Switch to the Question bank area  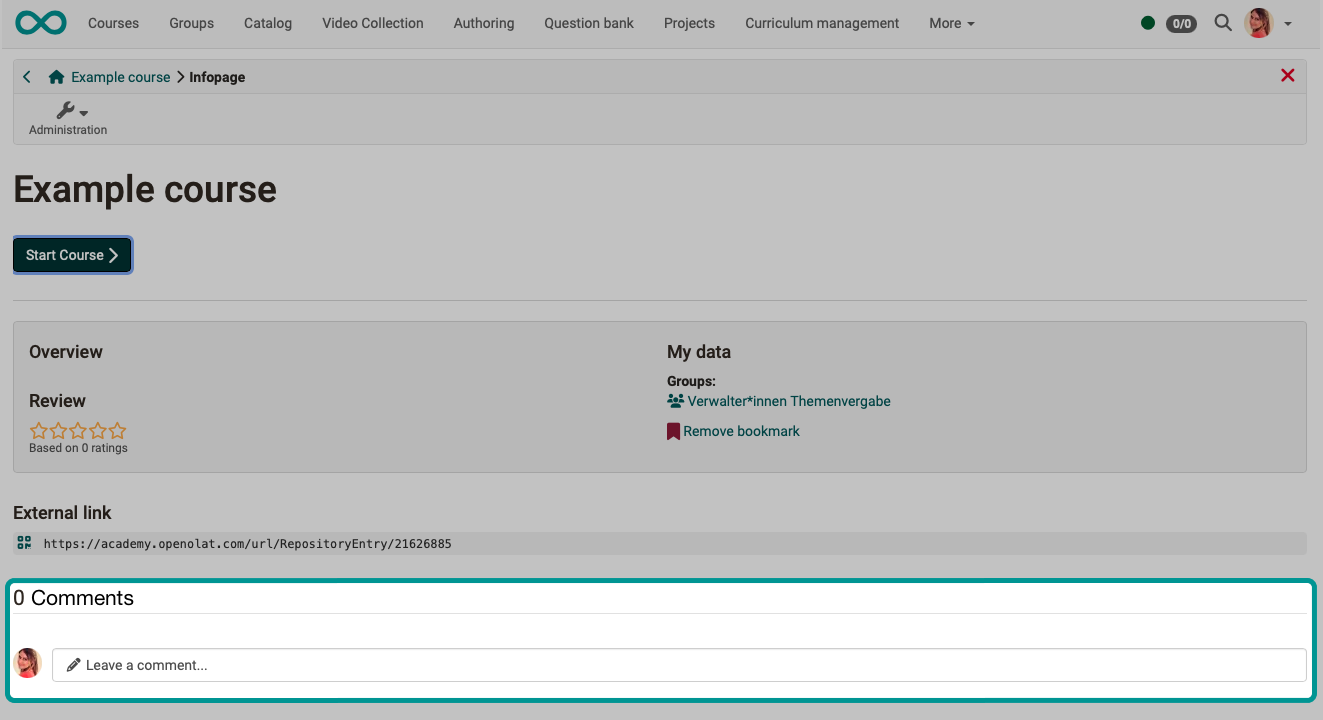588,22
